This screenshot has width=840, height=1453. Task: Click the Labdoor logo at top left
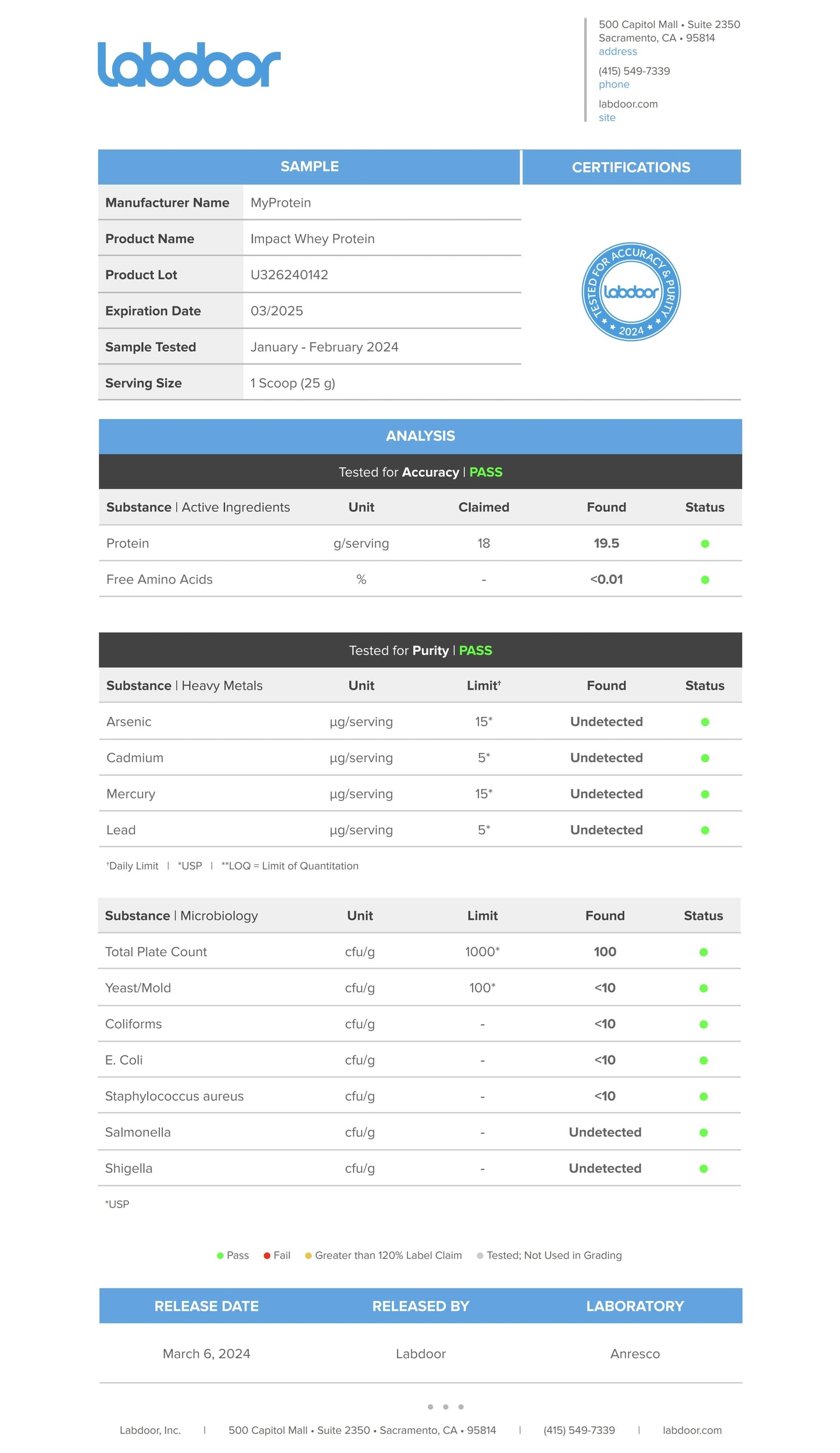coord(189,65)
